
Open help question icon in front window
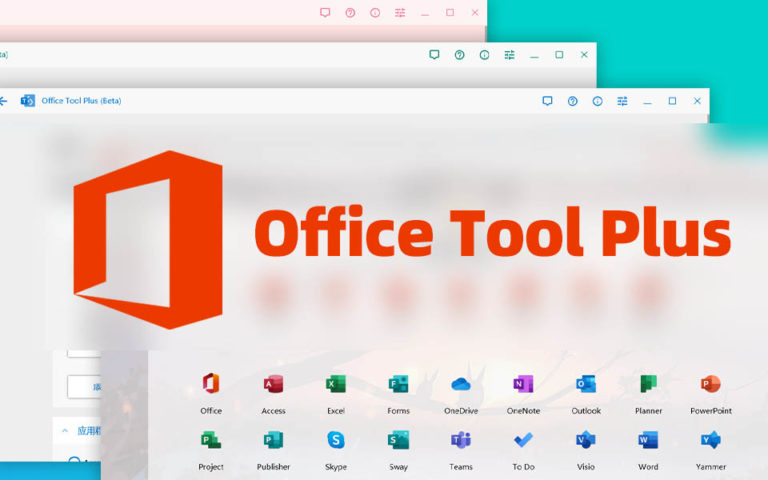click(573, 101)
